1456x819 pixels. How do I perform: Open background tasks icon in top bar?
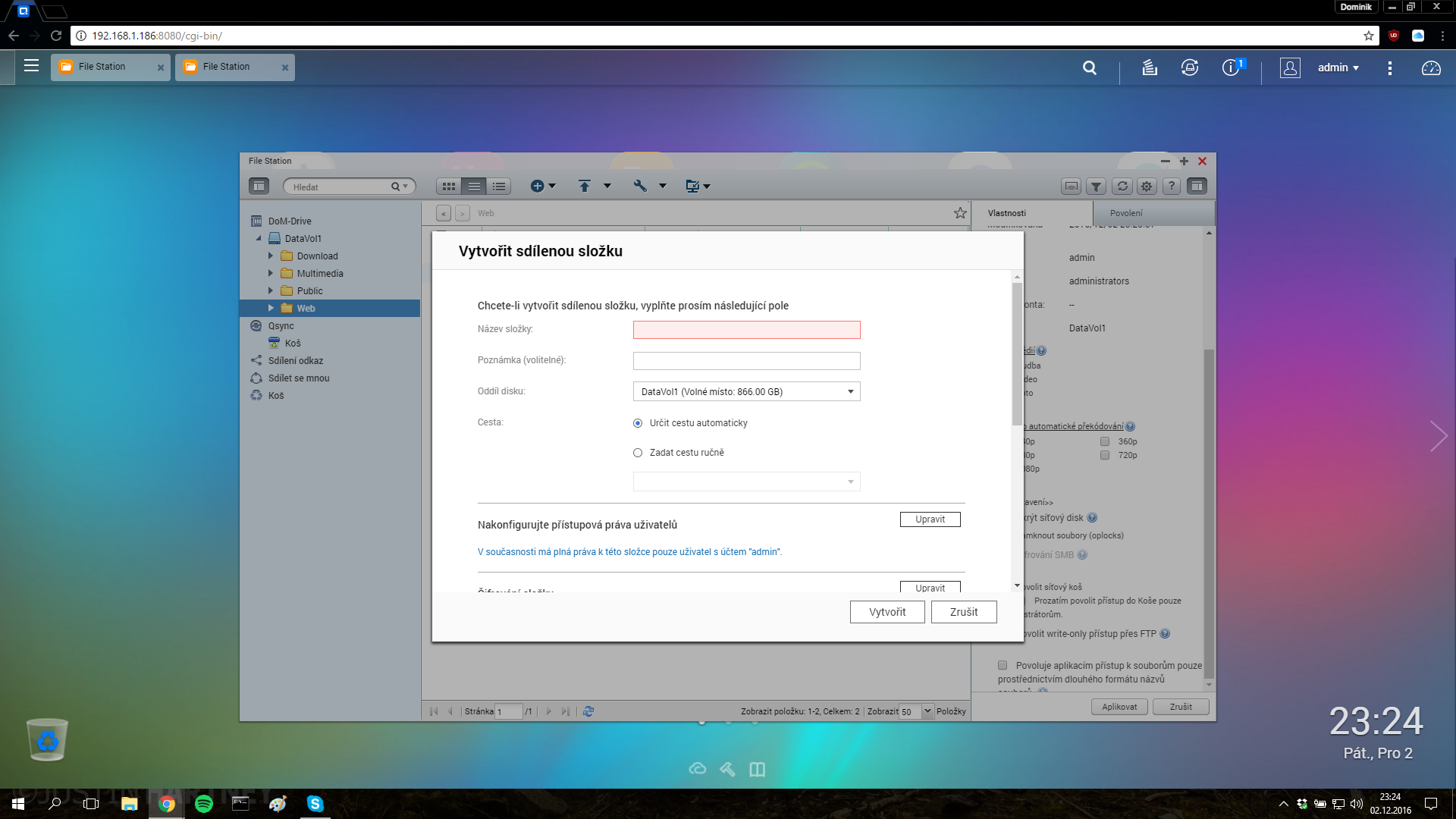1150,67
